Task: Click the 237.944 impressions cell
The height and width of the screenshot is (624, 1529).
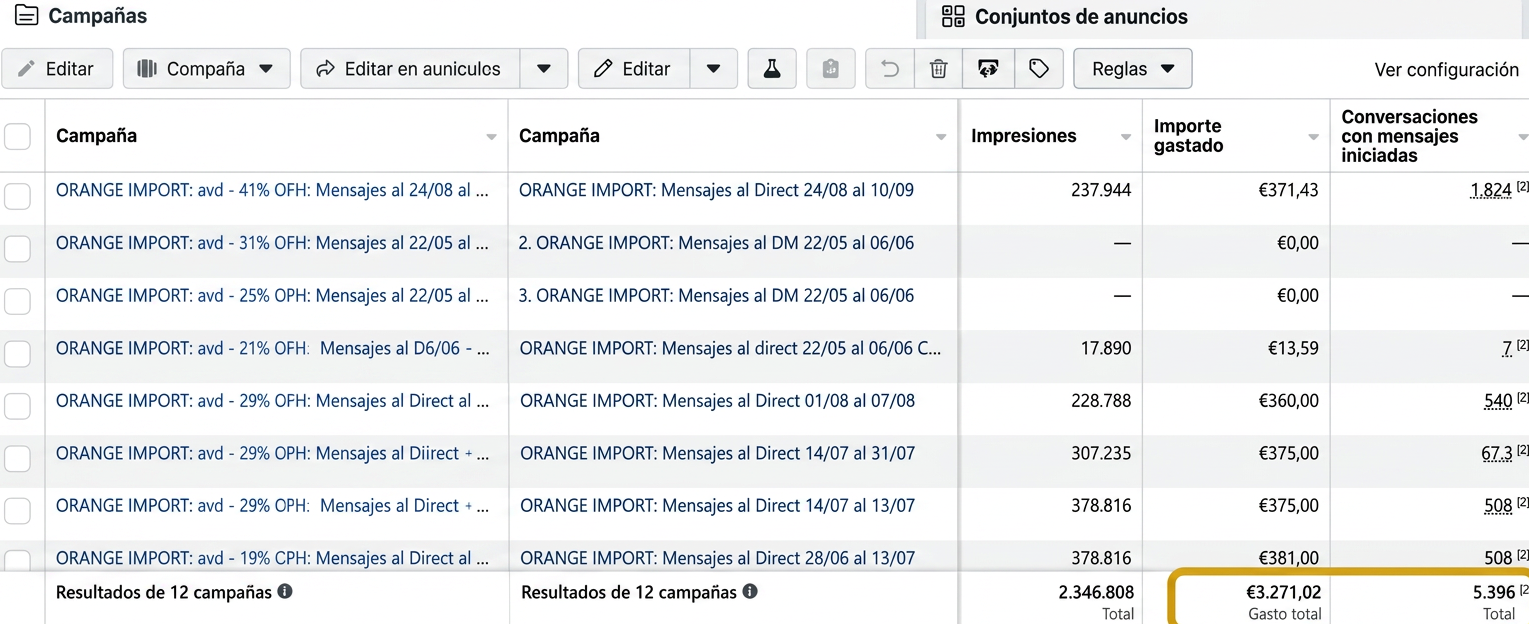Action: click(x=1101, y=190)
